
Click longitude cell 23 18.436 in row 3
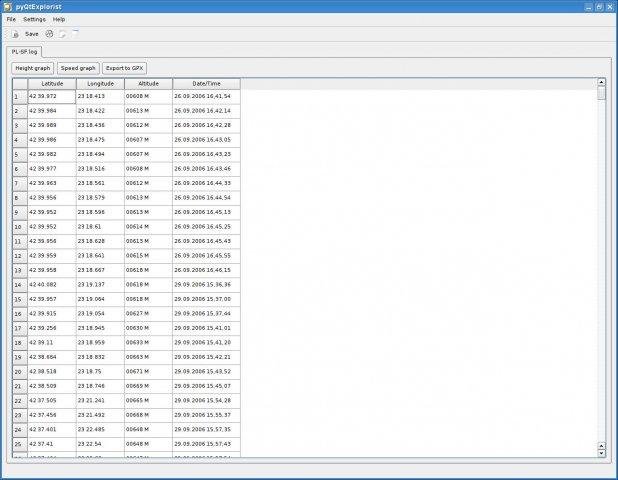pos(101,125)
